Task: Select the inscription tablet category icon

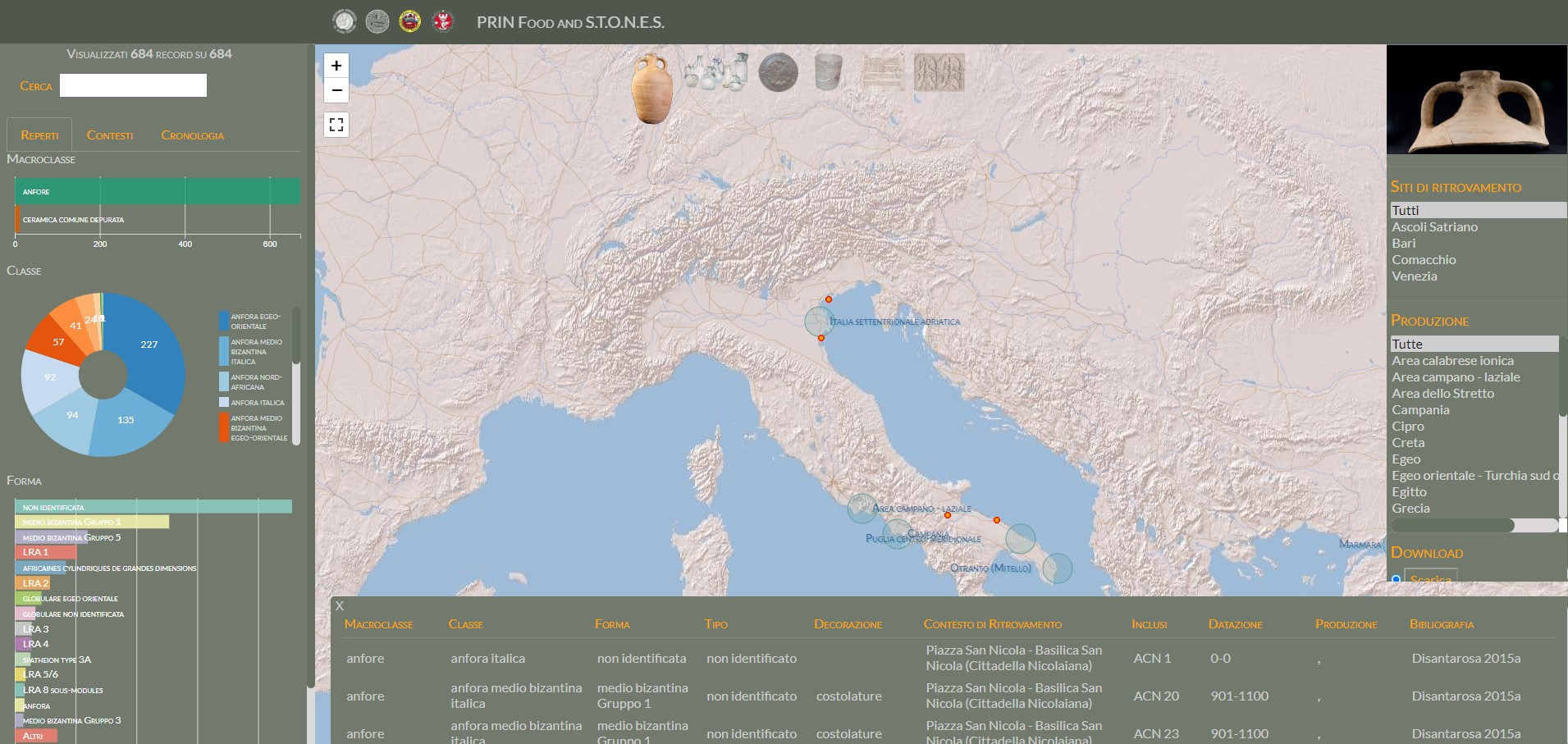Action: [883, 72]
